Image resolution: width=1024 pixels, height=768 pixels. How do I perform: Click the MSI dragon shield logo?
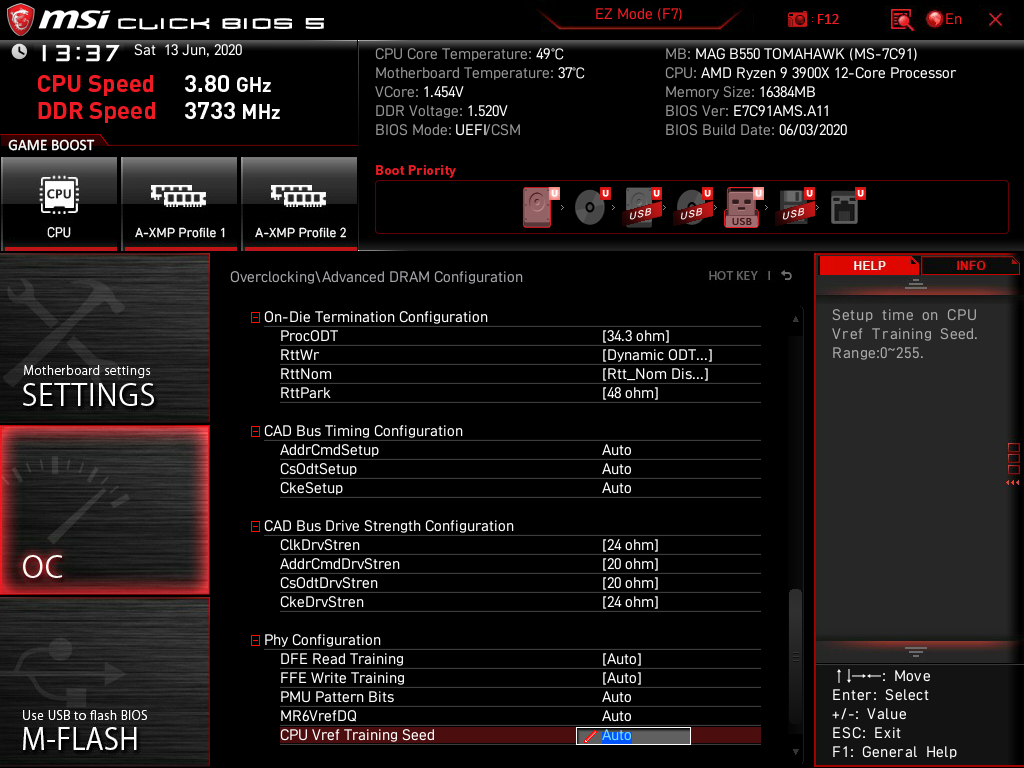click(x=20, y=19)
